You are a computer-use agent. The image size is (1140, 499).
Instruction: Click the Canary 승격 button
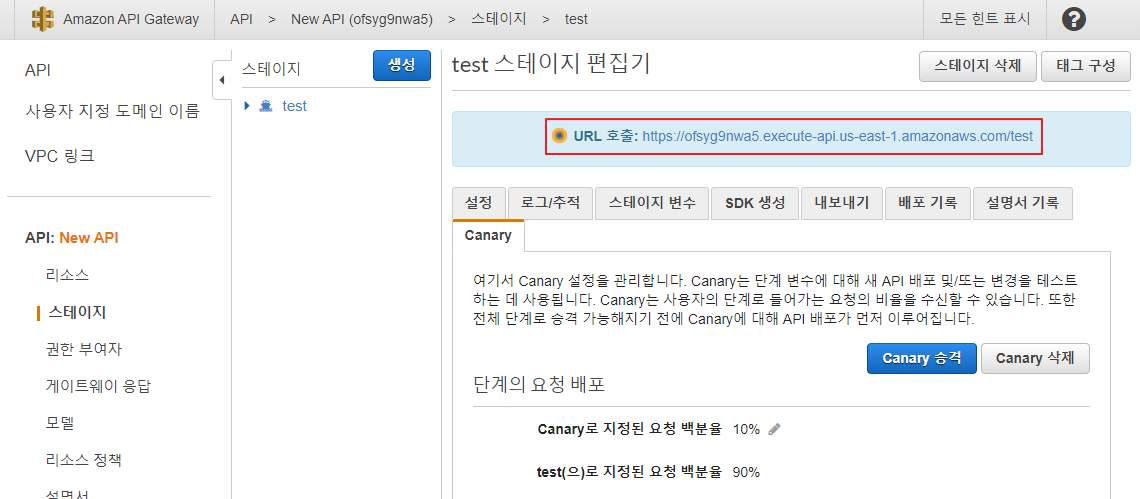pos(921,359)
